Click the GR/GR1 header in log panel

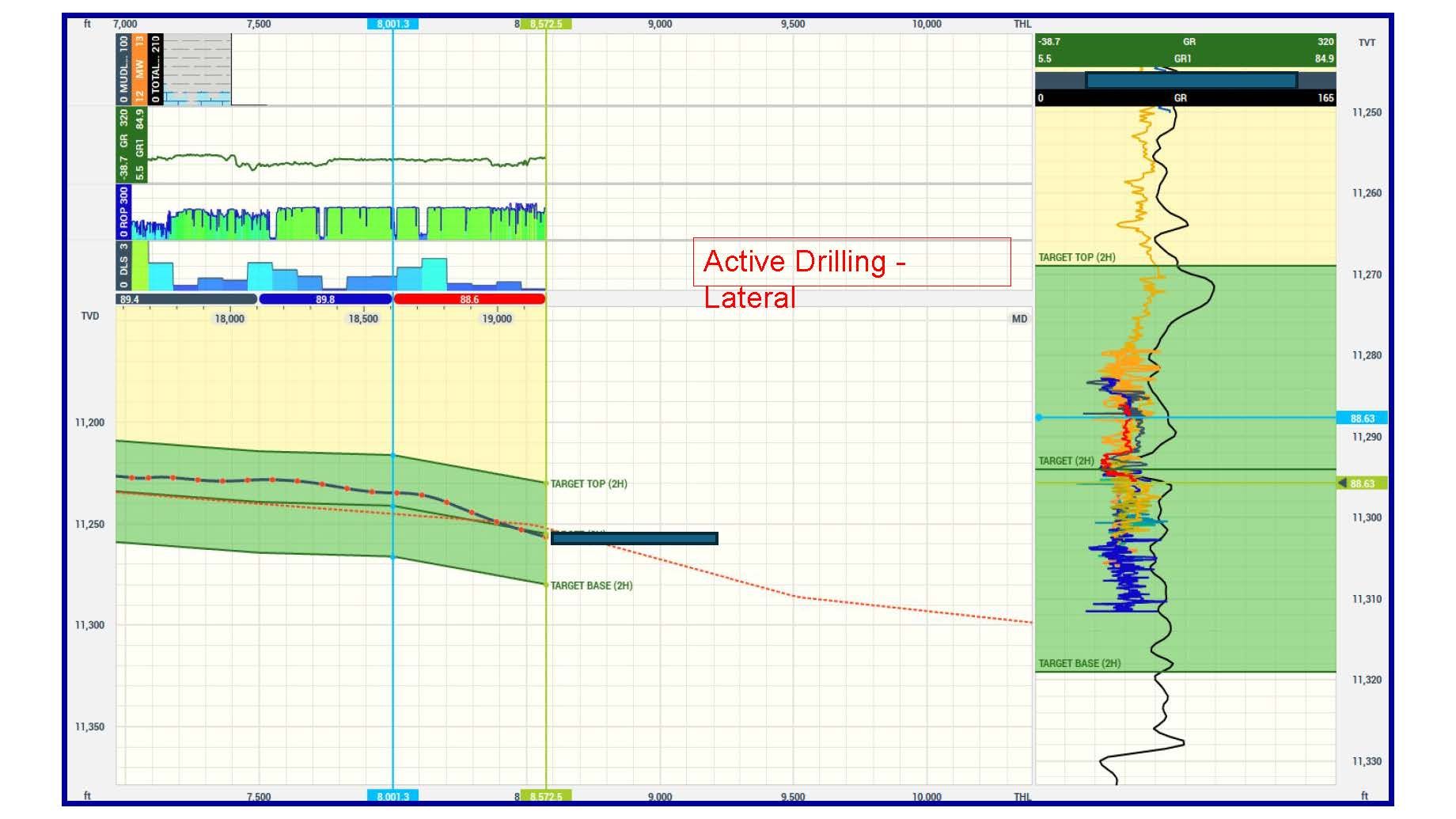coord(1185,50)
